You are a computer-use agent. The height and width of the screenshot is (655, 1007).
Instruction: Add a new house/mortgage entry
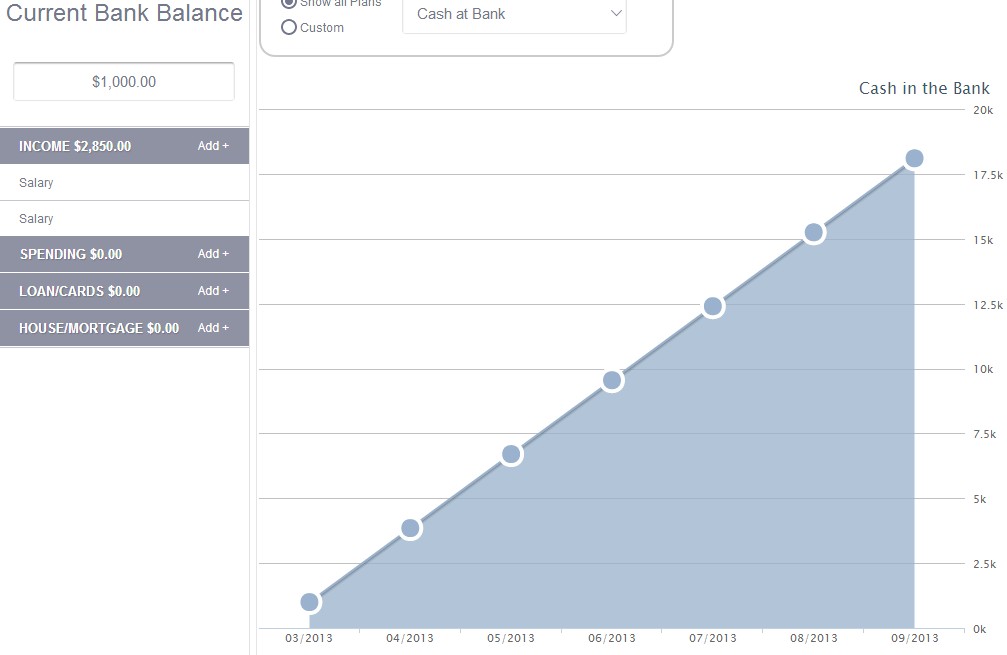pyautogui.click(x=213, y=328)
